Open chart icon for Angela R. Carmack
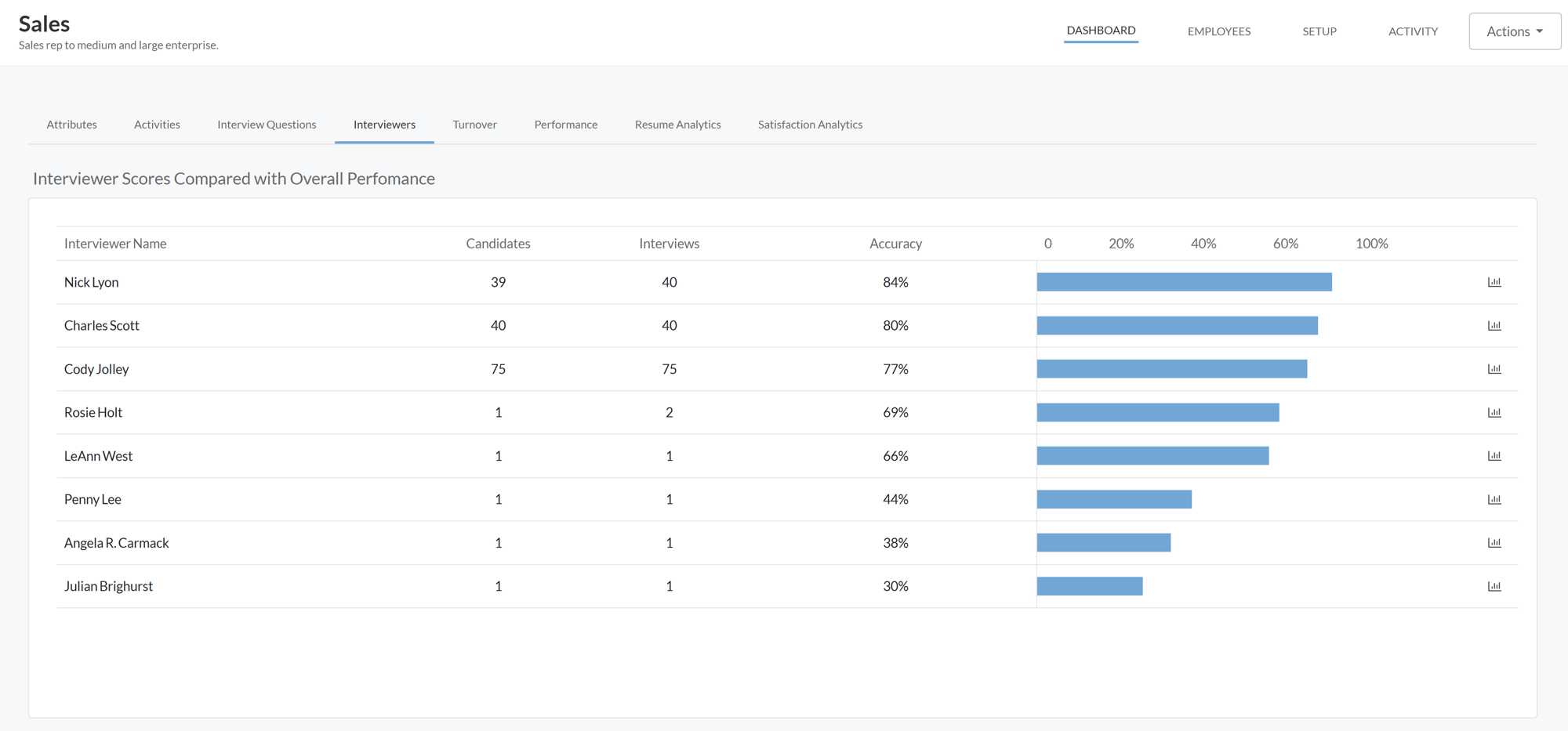Image resolution: width=1568 pixels, height=731 pixels. (1494, 543)
